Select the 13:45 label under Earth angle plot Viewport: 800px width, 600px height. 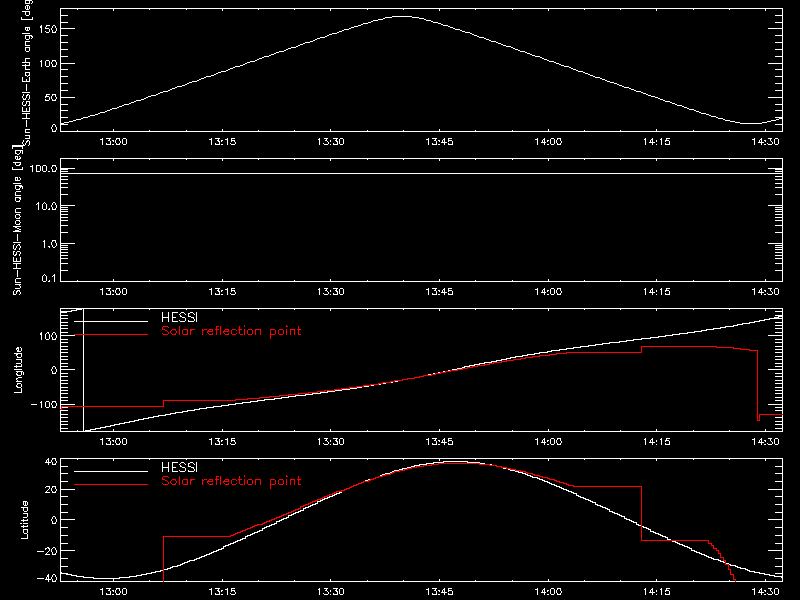pos(439,142)
